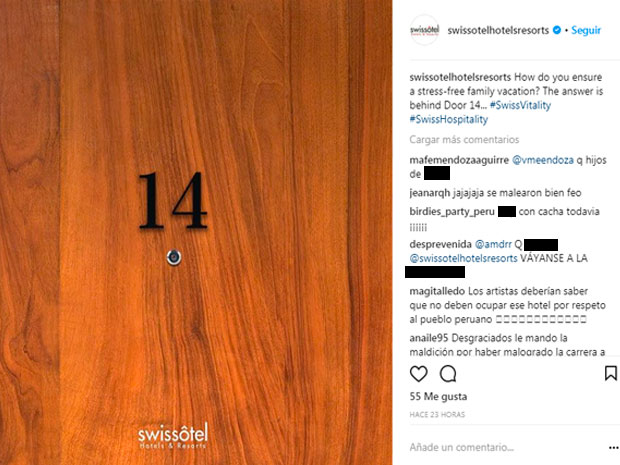Open the three-dot options menu
Screen dimensions: 620x465
614,448
